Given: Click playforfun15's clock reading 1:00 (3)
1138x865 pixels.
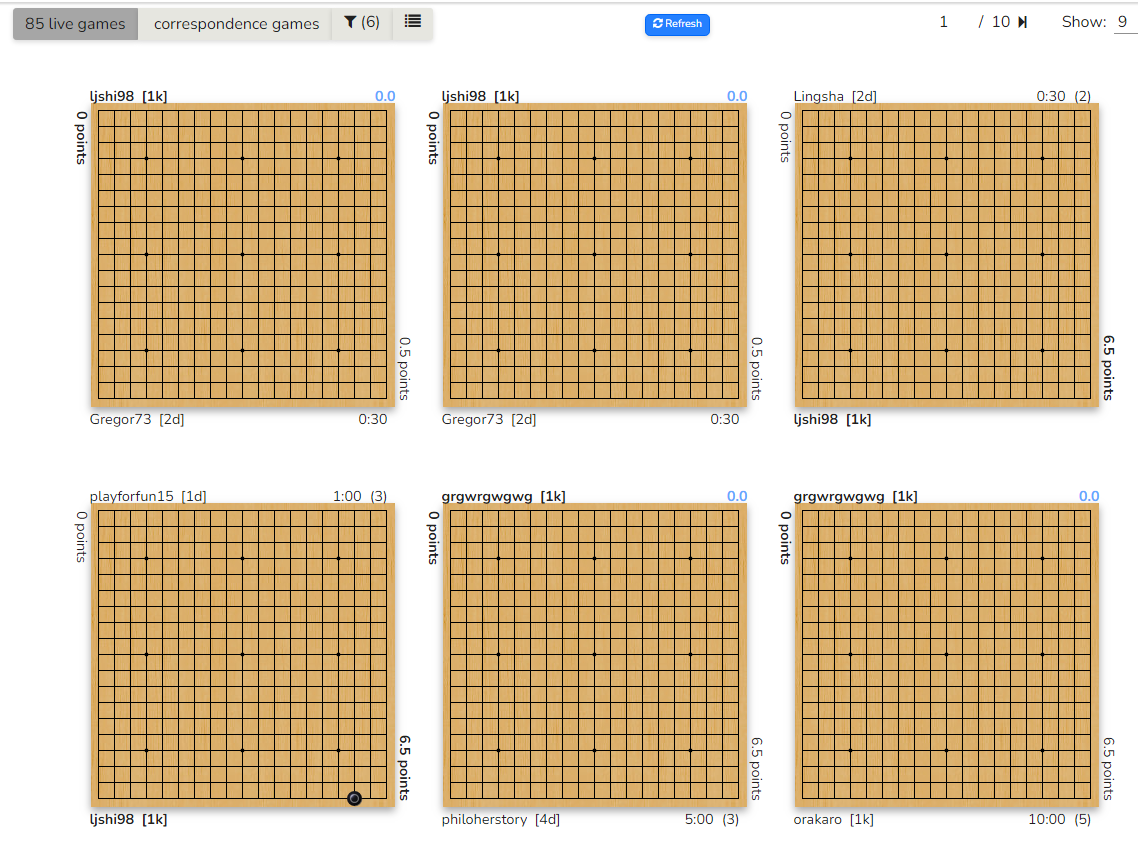Looking at the screenshot, I should (359, 496).
